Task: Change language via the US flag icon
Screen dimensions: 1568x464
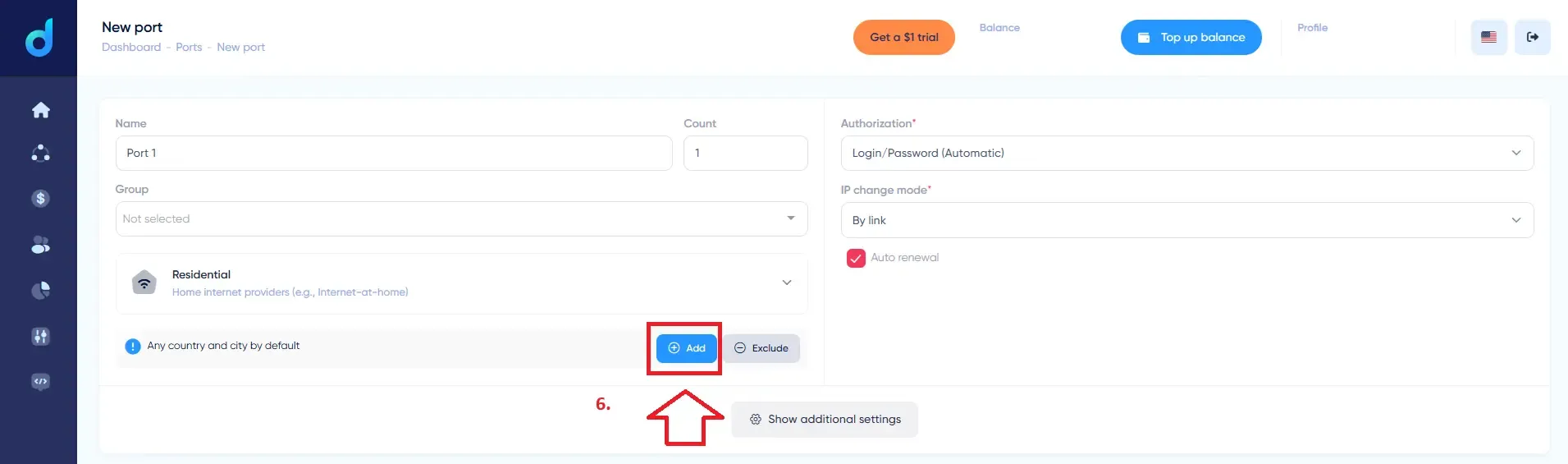Action: (x=1488, y=37)
